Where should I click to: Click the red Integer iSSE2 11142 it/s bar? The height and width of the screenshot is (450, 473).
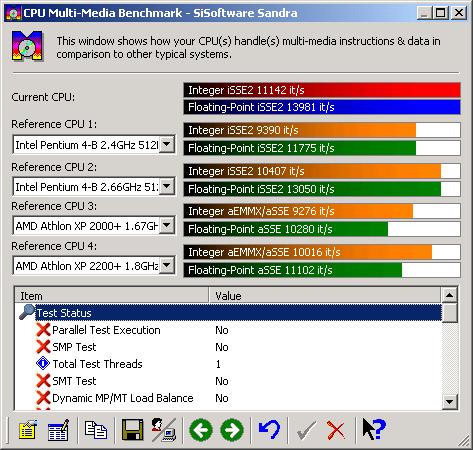322,90
